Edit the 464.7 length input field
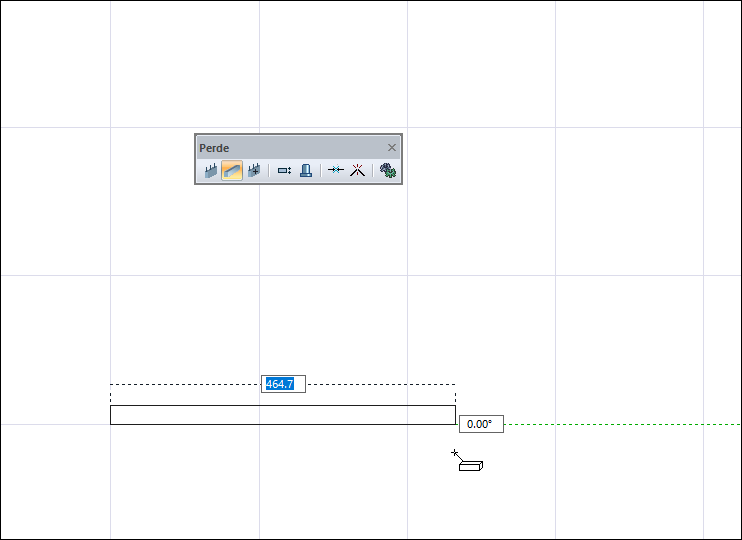The image size is (742, 540). (x=283, y=384)
